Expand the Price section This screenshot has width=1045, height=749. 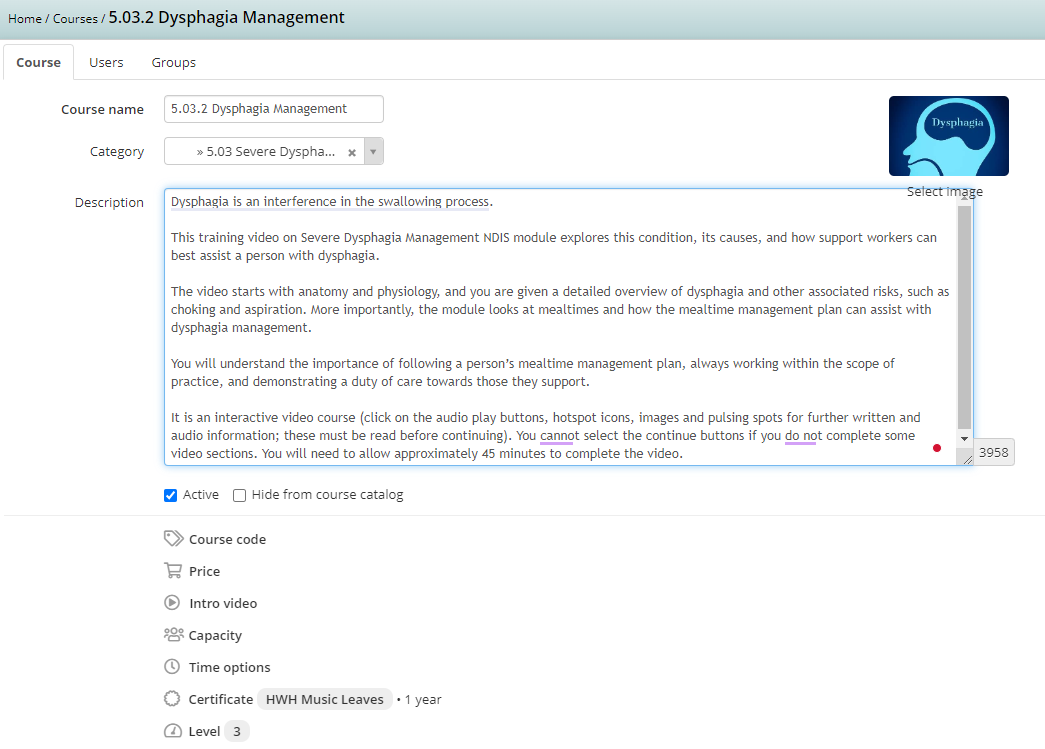[205, 571]
